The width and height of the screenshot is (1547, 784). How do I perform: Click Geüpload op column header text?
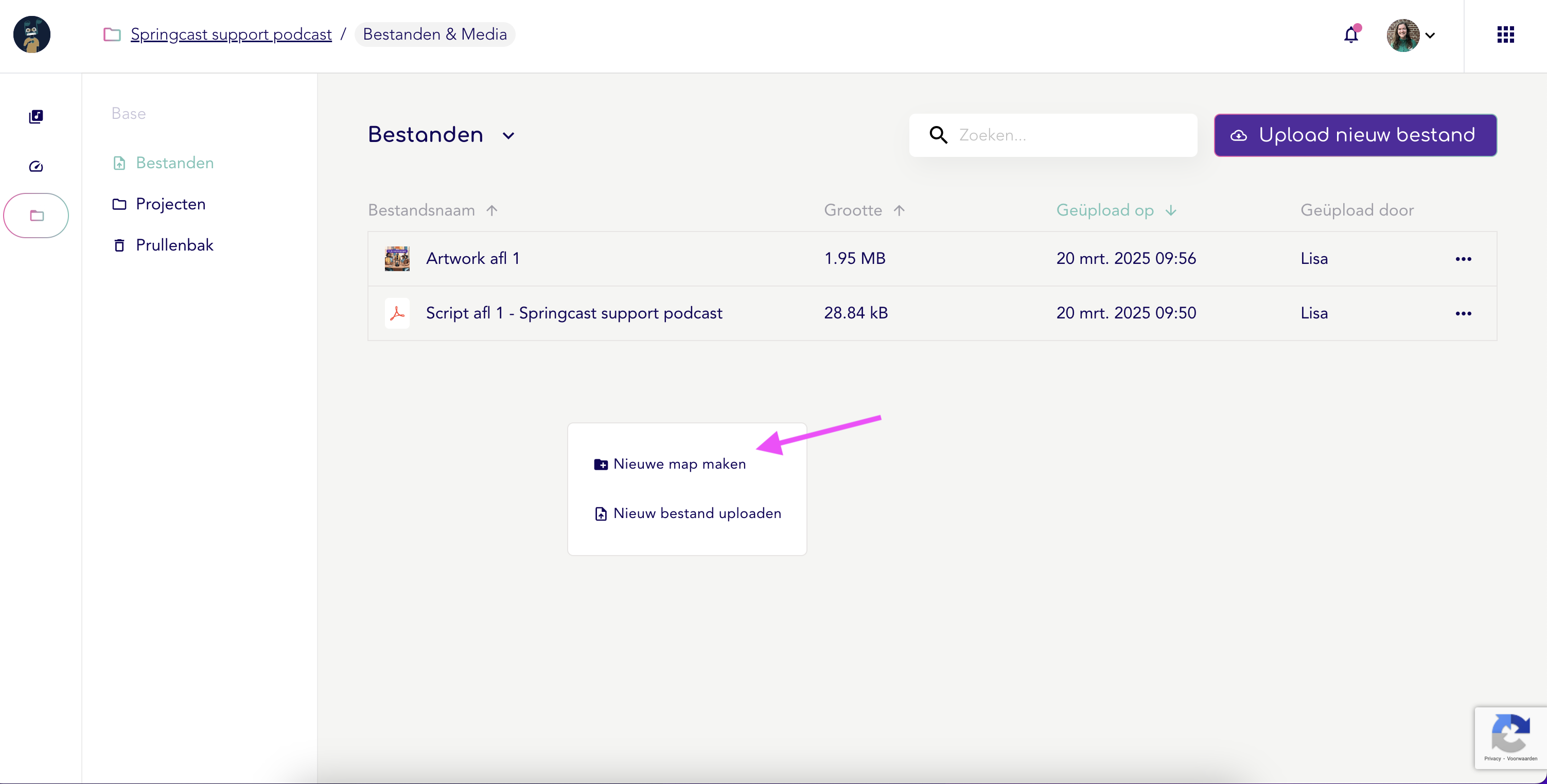tap(1105, 210)
